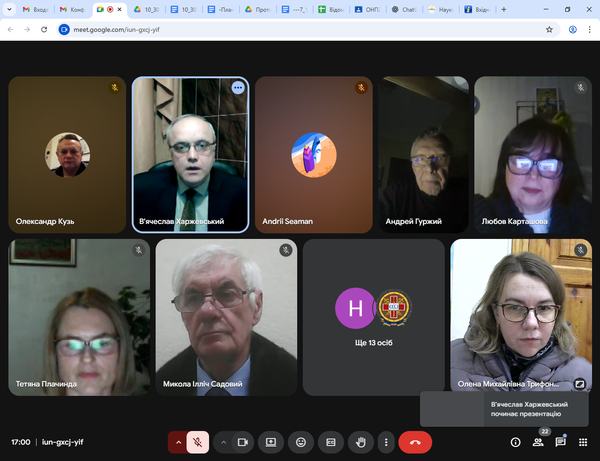
Task: Open the chat messages panel
Action: 560,441
